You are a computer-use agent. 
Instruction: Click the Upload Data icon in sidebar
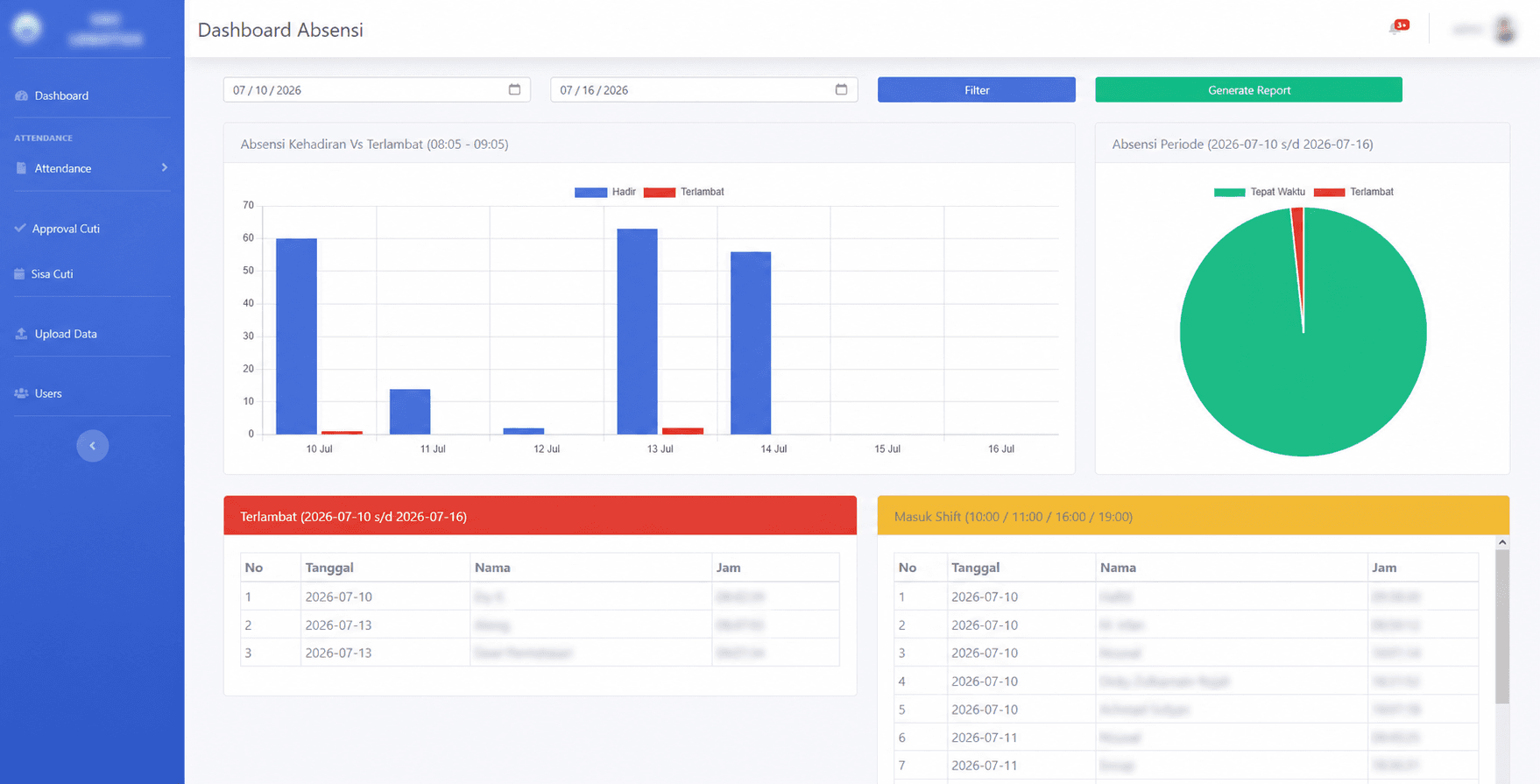point(21,334)
